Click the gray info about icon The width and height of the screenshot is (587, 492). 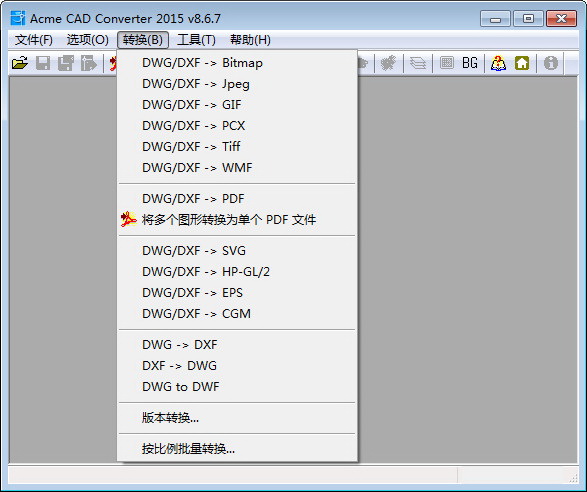[551, 63]
